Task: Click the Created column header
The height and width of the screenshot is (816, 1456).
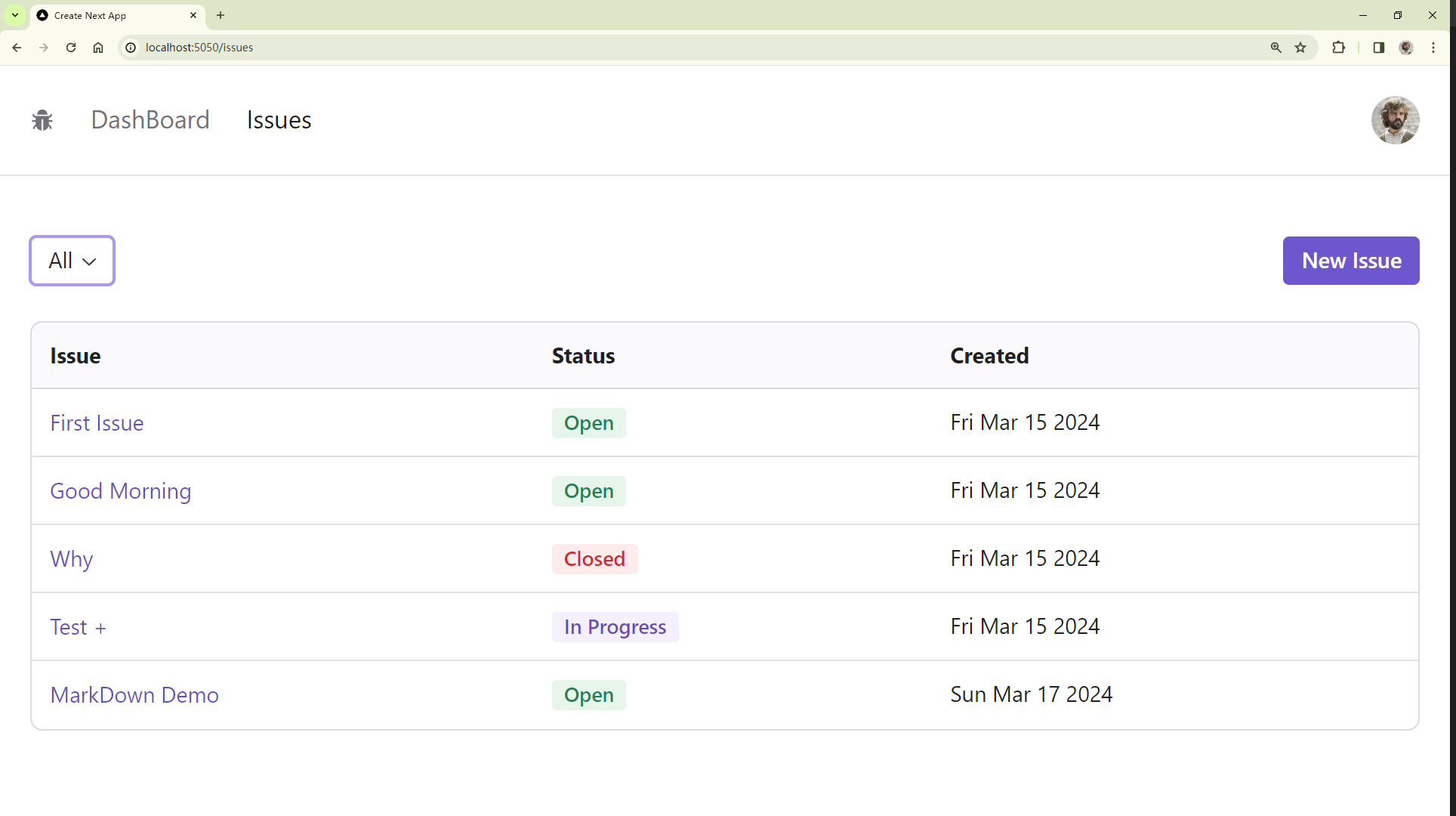Action: coord(989,356)
